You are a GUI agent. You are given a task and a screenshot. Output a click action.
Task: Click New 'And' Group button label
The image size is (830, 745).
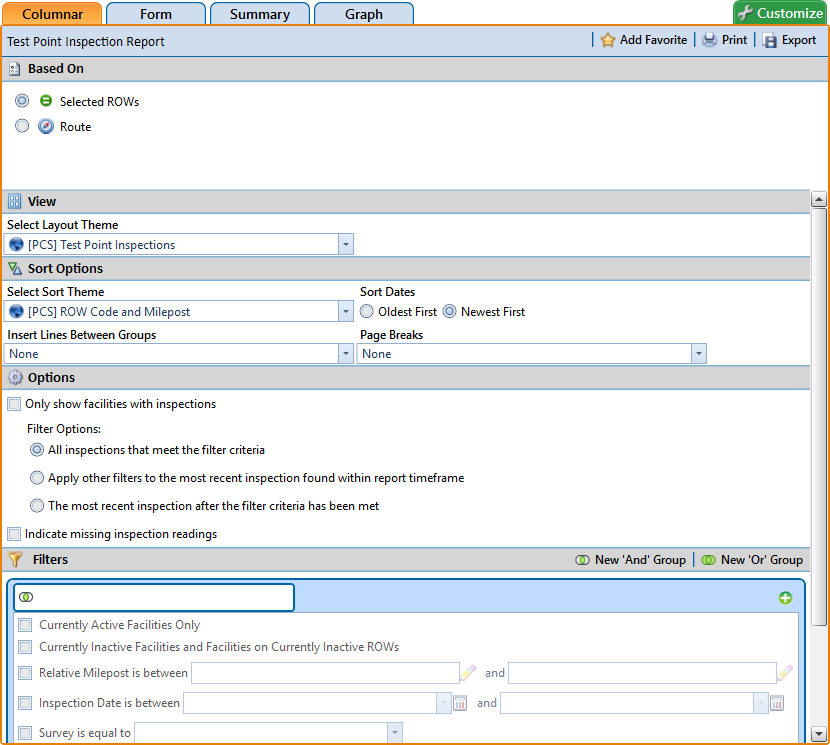[640, 560]
